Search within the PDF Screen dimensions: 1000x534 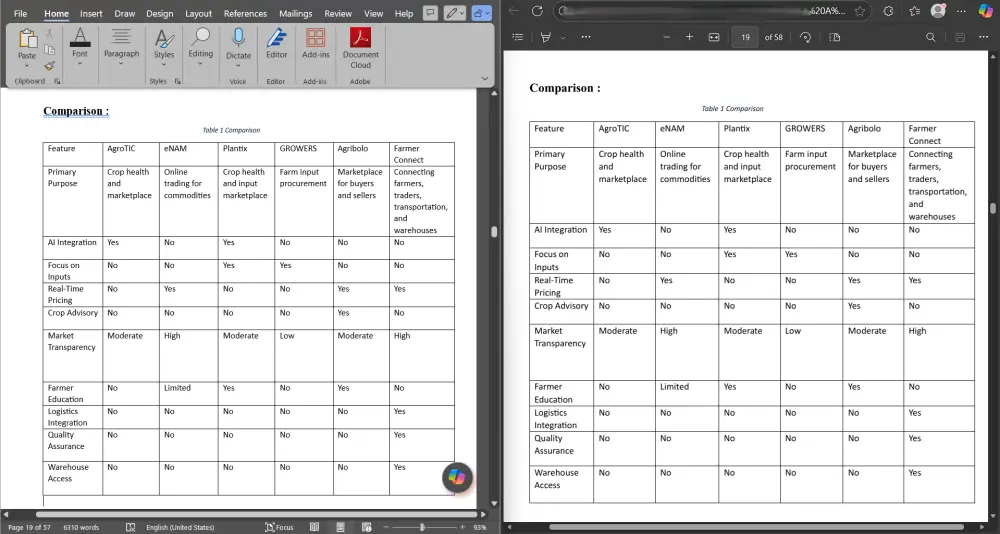click(x=930, y=37)
